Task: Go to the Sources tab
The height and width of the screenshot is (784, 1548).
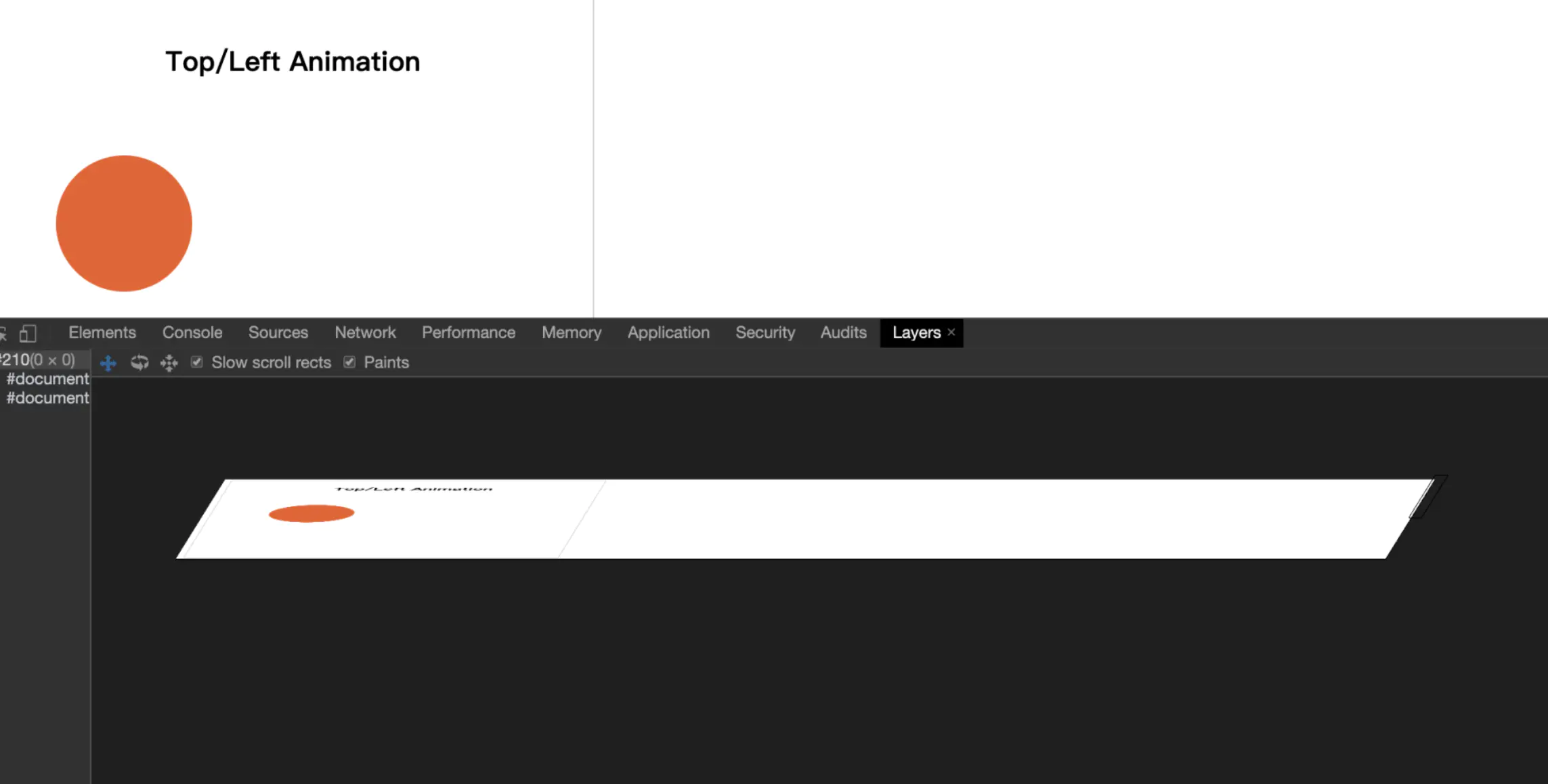Action: pos(278,332)
